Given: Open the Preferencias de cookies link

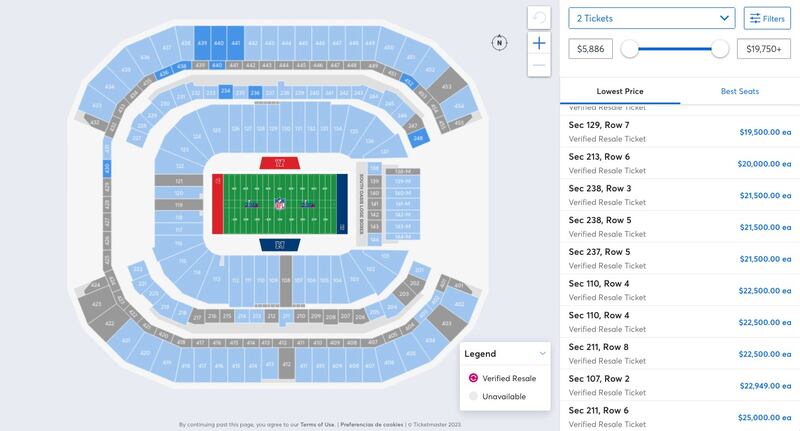Looking at the screenshot, I should (x=371, y=424).
